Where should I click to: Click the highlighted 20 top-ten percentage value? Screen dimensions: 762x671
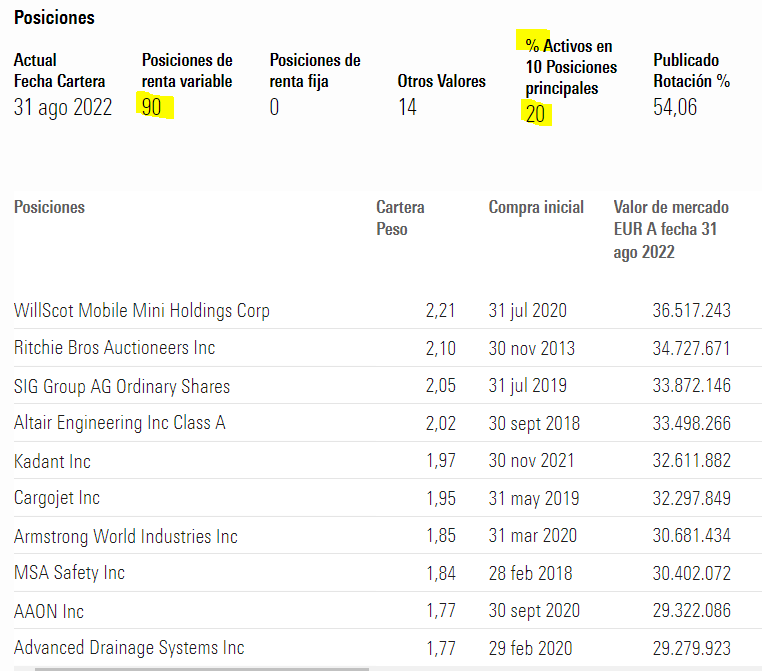tap(536, 114)
